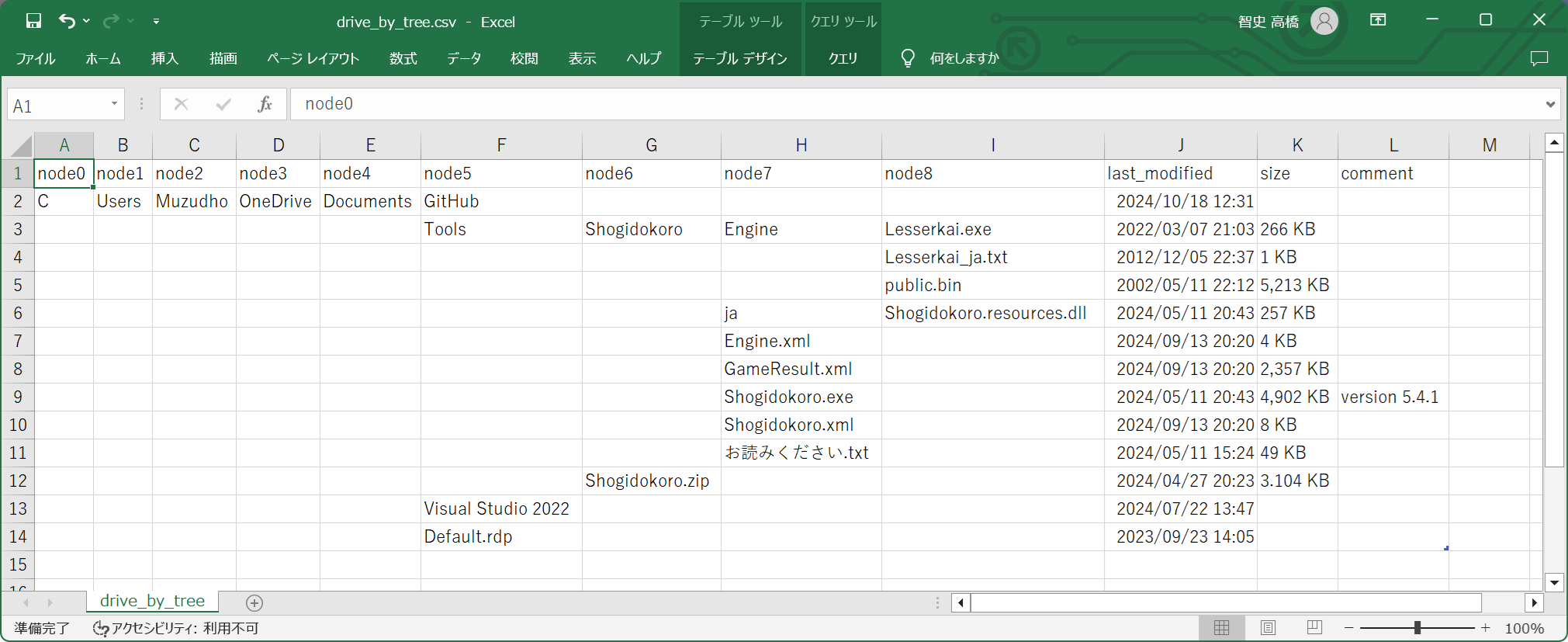Open Customize Quick Access Toolbar dropdown
The image size is (1568, 642).
[x=156, y=21]
